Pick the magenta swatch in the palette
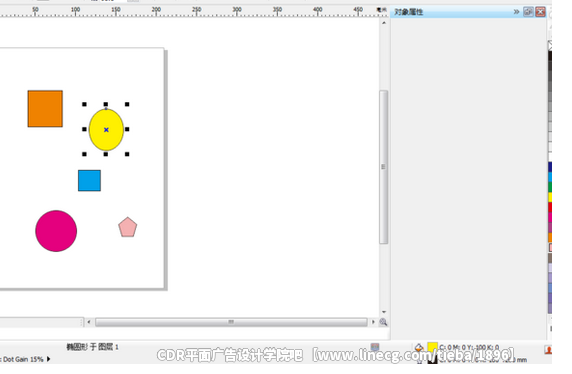Image resolution: width=572 pixels, height=374 pixels. coord(550,217)
